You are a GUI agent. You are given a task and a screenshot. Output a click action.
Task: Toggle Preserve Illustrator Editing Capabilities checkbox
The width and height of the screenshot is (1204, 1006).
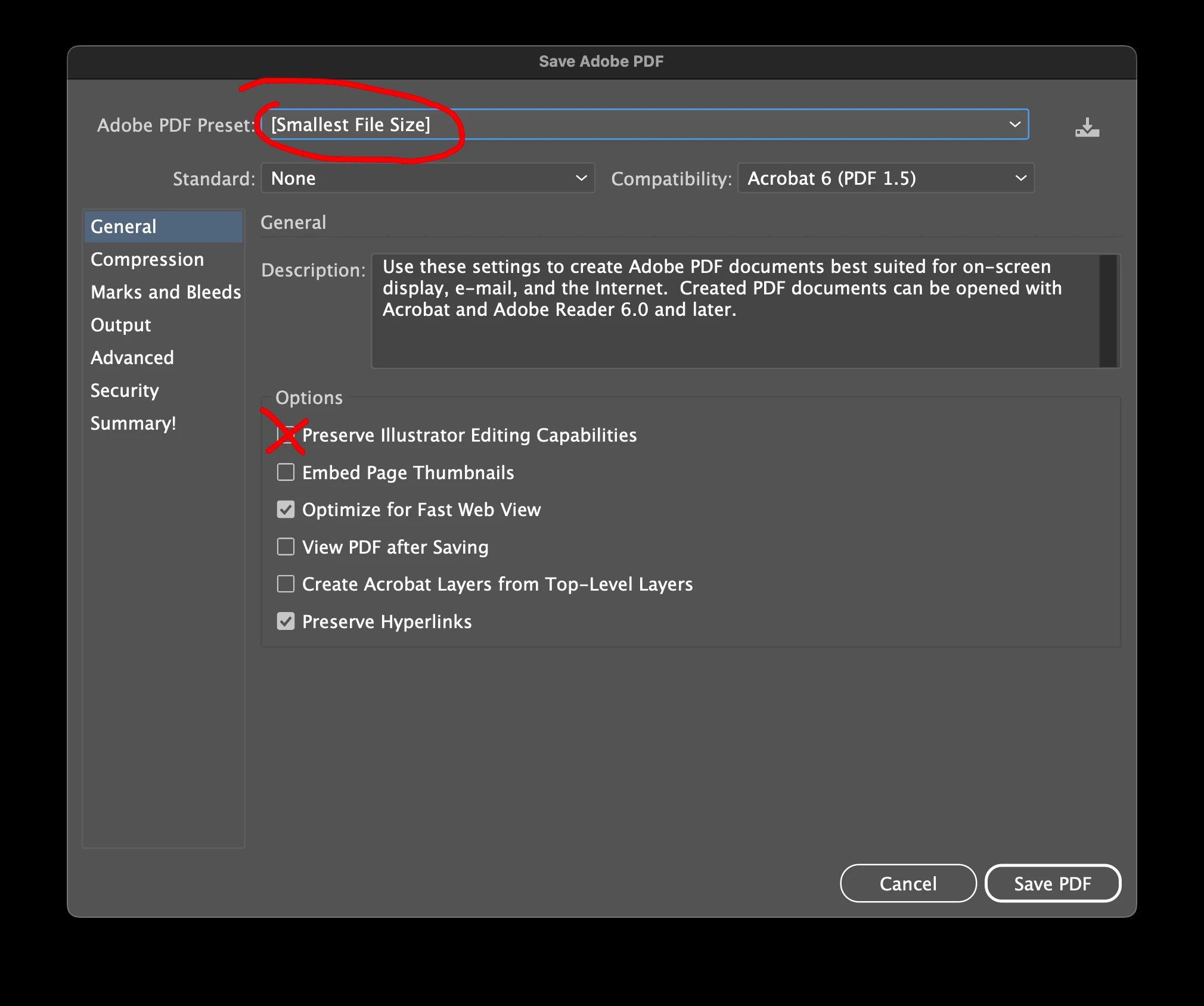(286, 435)
